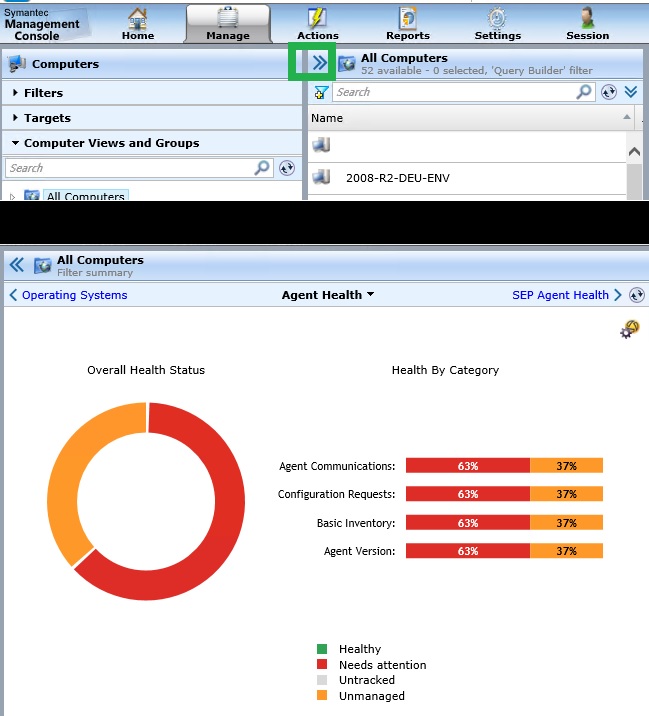Image resolution: width=649 pixels, height=716 pixels.
Task: Select All Computers in the tree
Action: coord(86,196)
